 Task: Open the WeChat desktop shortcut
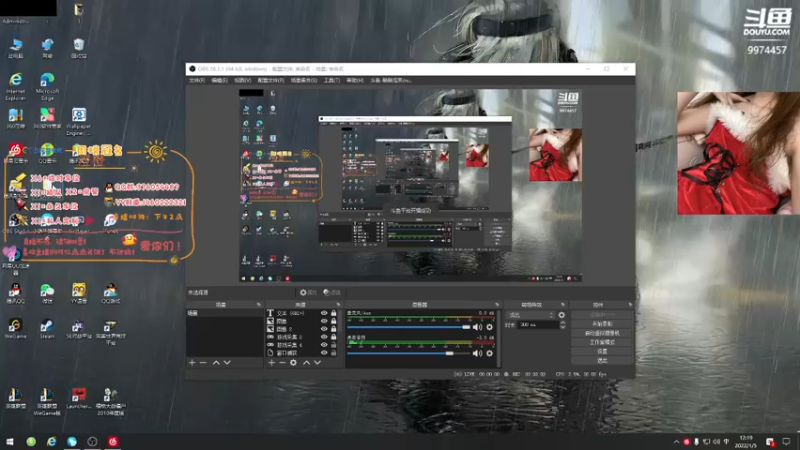tap(47, 293)
